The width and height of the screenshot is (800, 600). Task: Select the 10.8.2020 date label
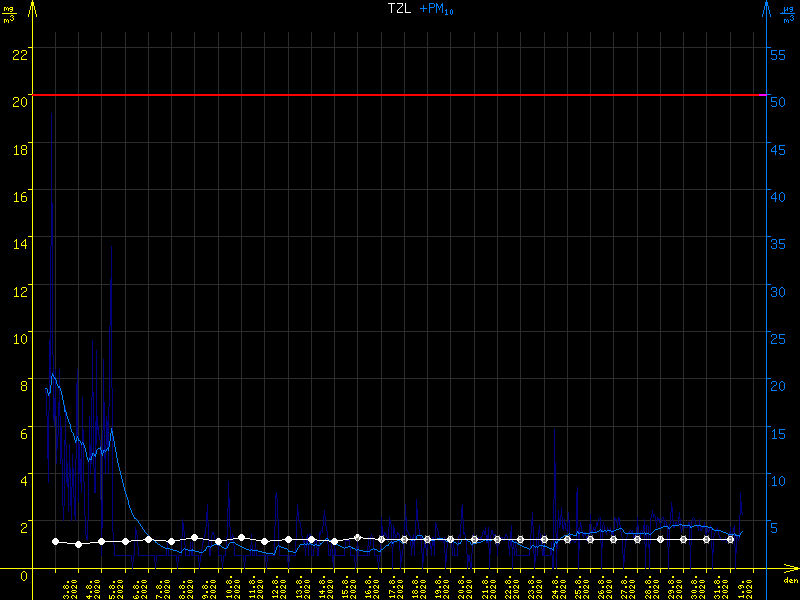coord(232,586)
